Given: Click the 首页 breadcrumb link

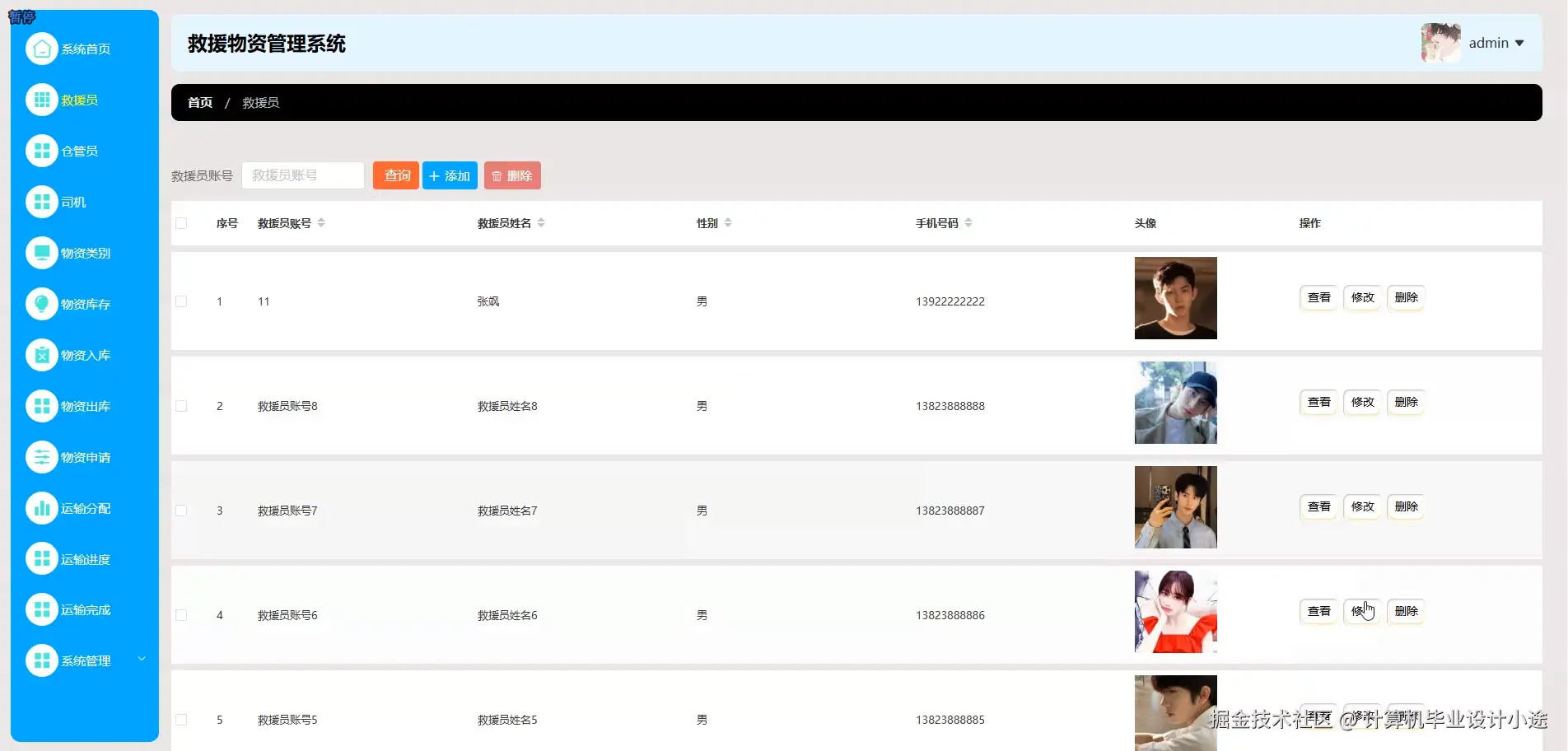Looking at the screenshot, I should 200,103.
